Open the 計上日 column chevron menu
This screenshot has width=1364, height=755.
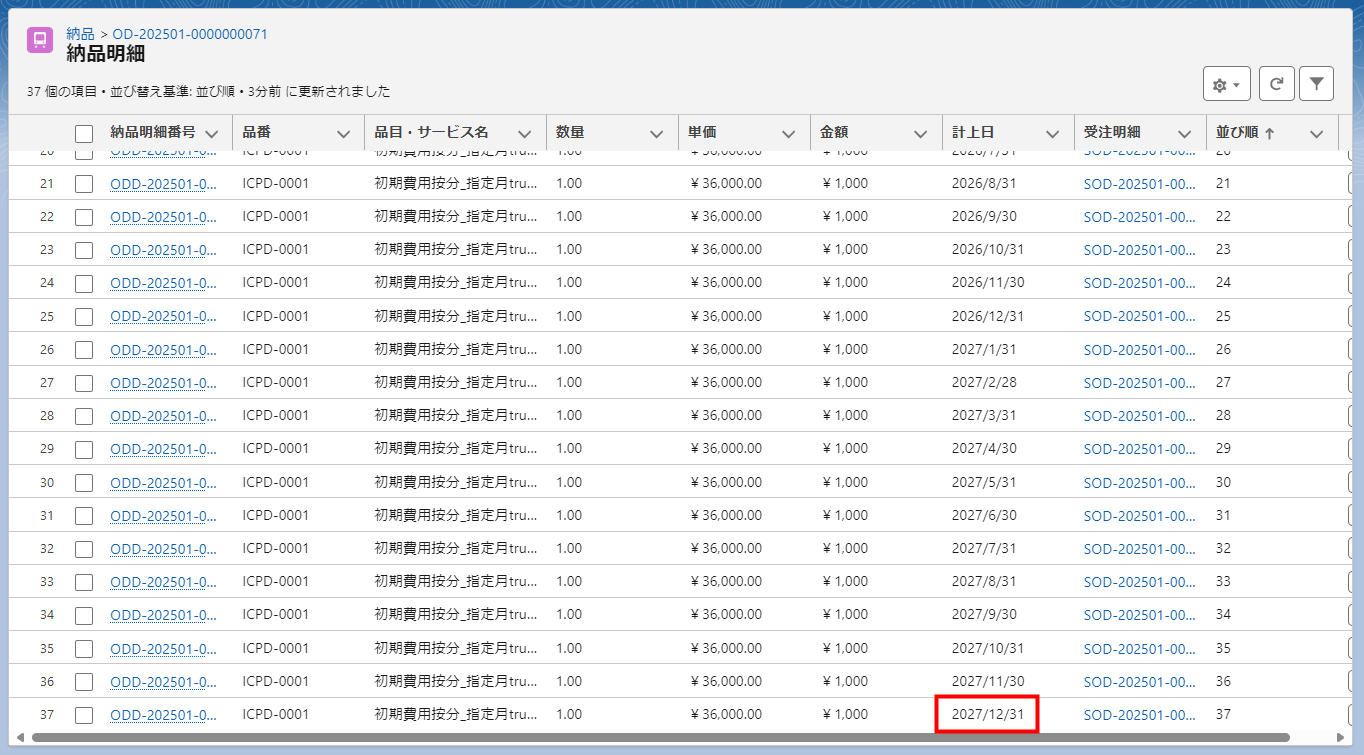1052,133
